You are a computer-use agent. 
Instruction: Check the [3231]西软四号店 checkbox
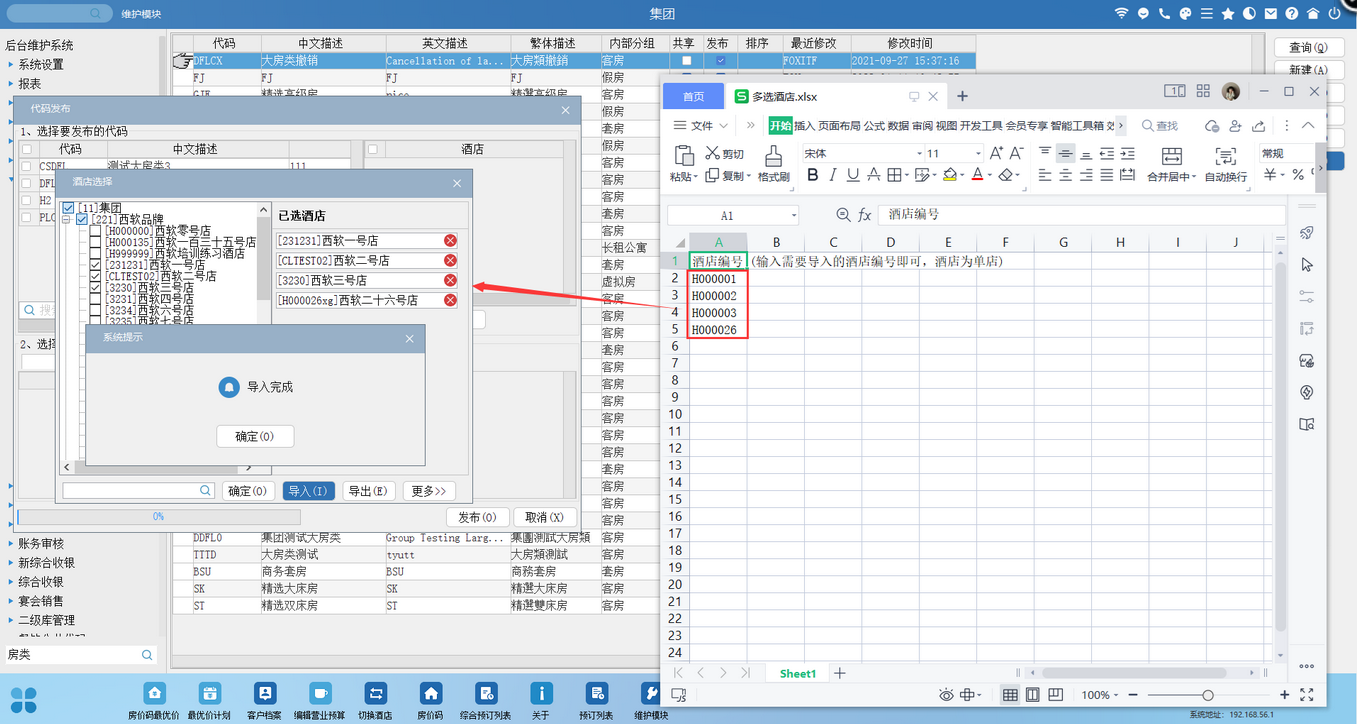point(96,299)
